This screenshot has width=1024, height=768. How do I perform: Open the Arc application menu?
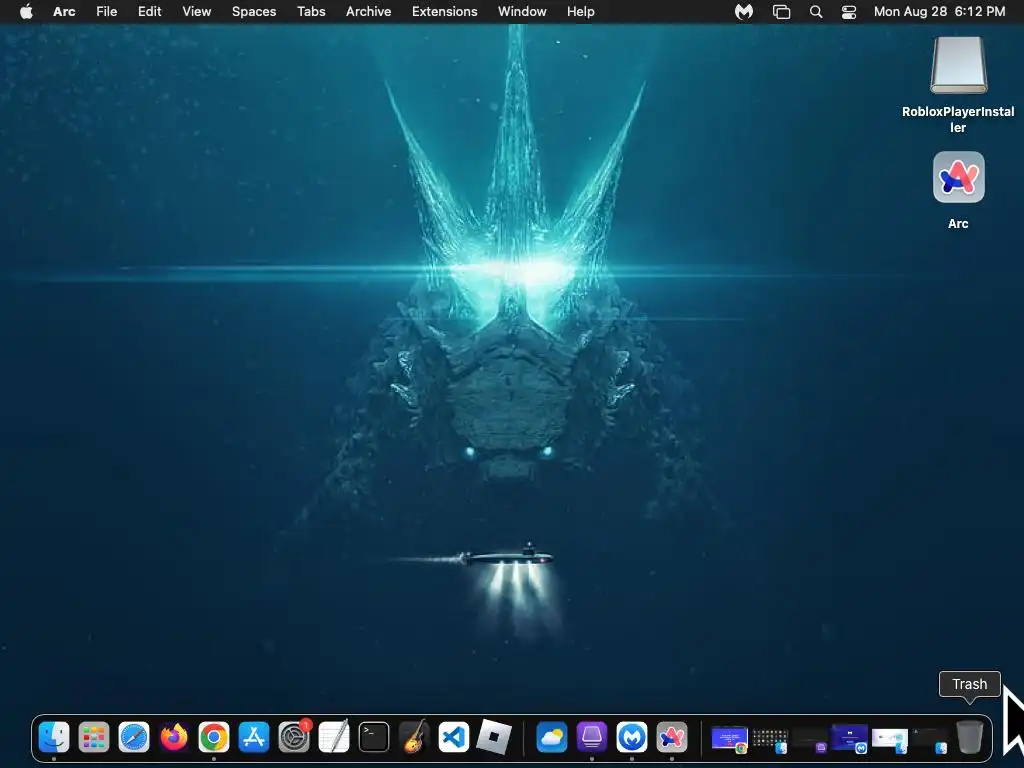point(64,11)
